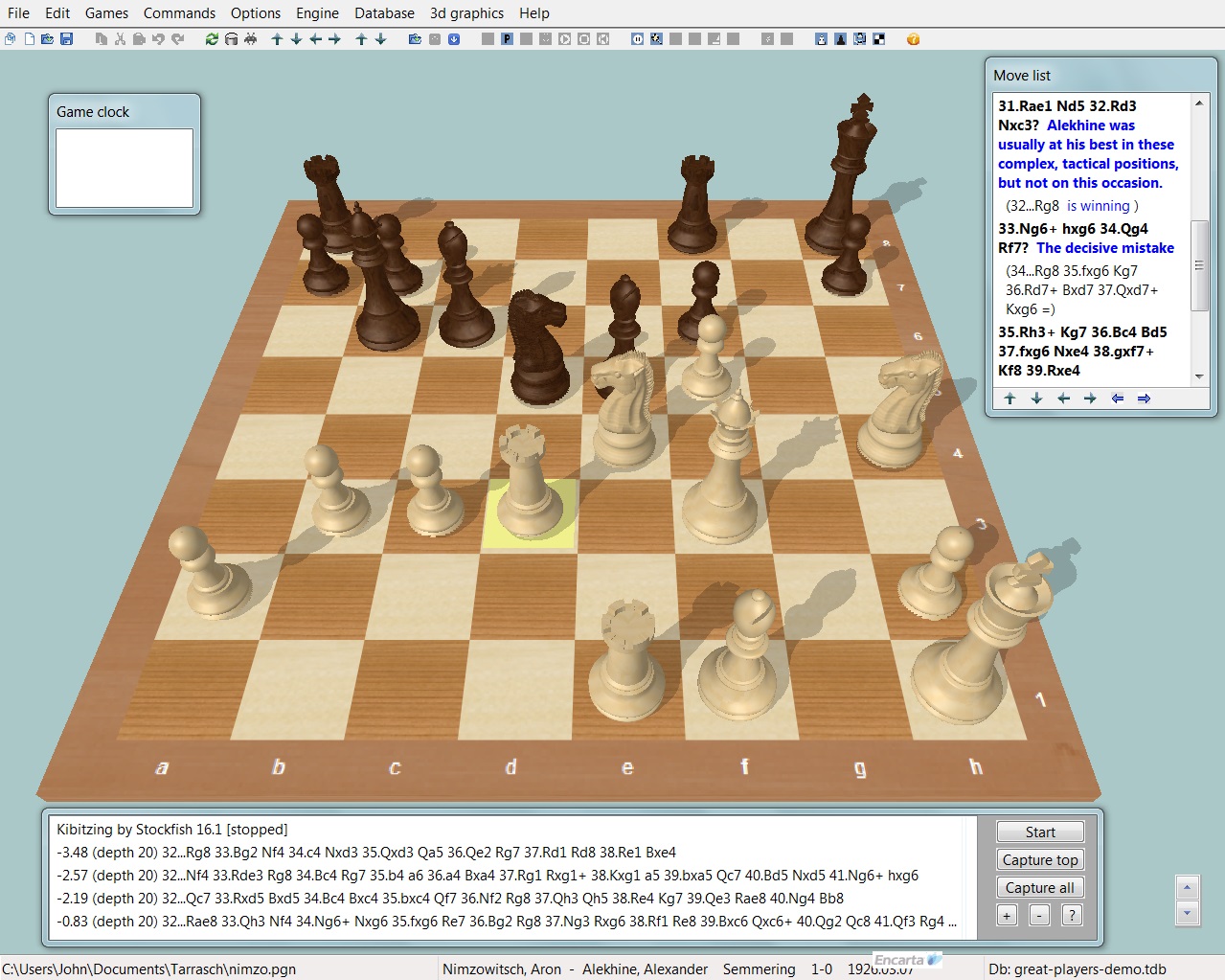Click the left arrow under the move list
The image size is (1225, 980).
[1063, 399]
